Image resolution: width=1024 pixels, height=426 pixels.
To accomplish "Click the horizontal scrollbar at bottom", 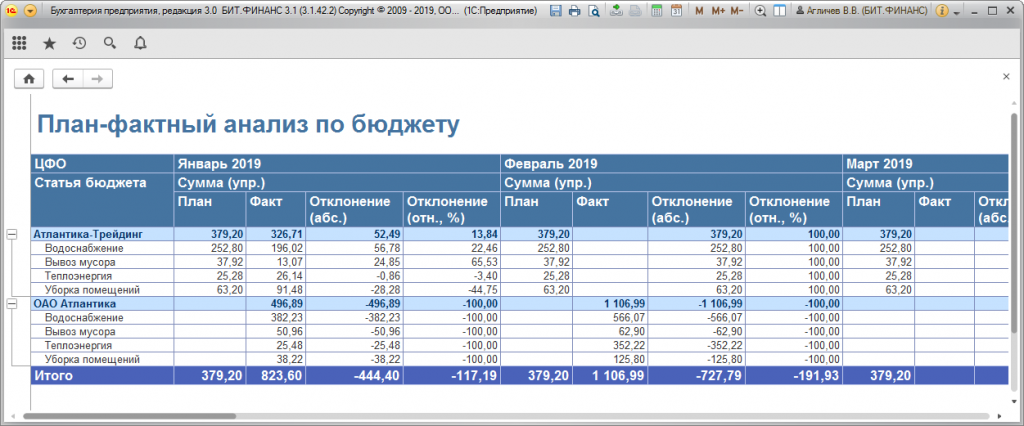I will pyautogui.click(x=400, y=415).
